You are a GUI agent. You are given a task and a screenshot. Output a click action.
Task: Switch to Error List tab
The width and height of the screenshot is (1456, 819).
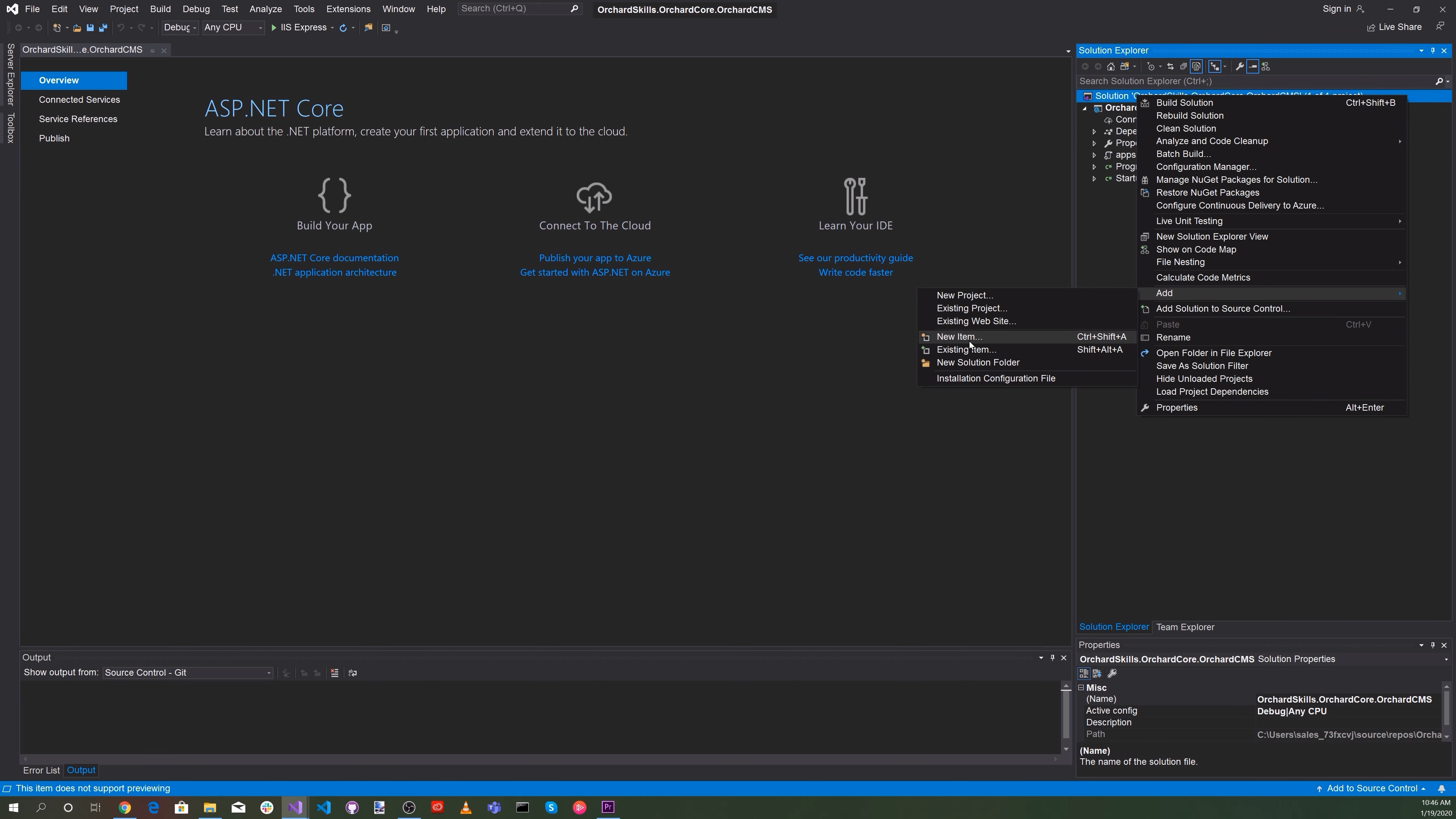tap(41, 770)
